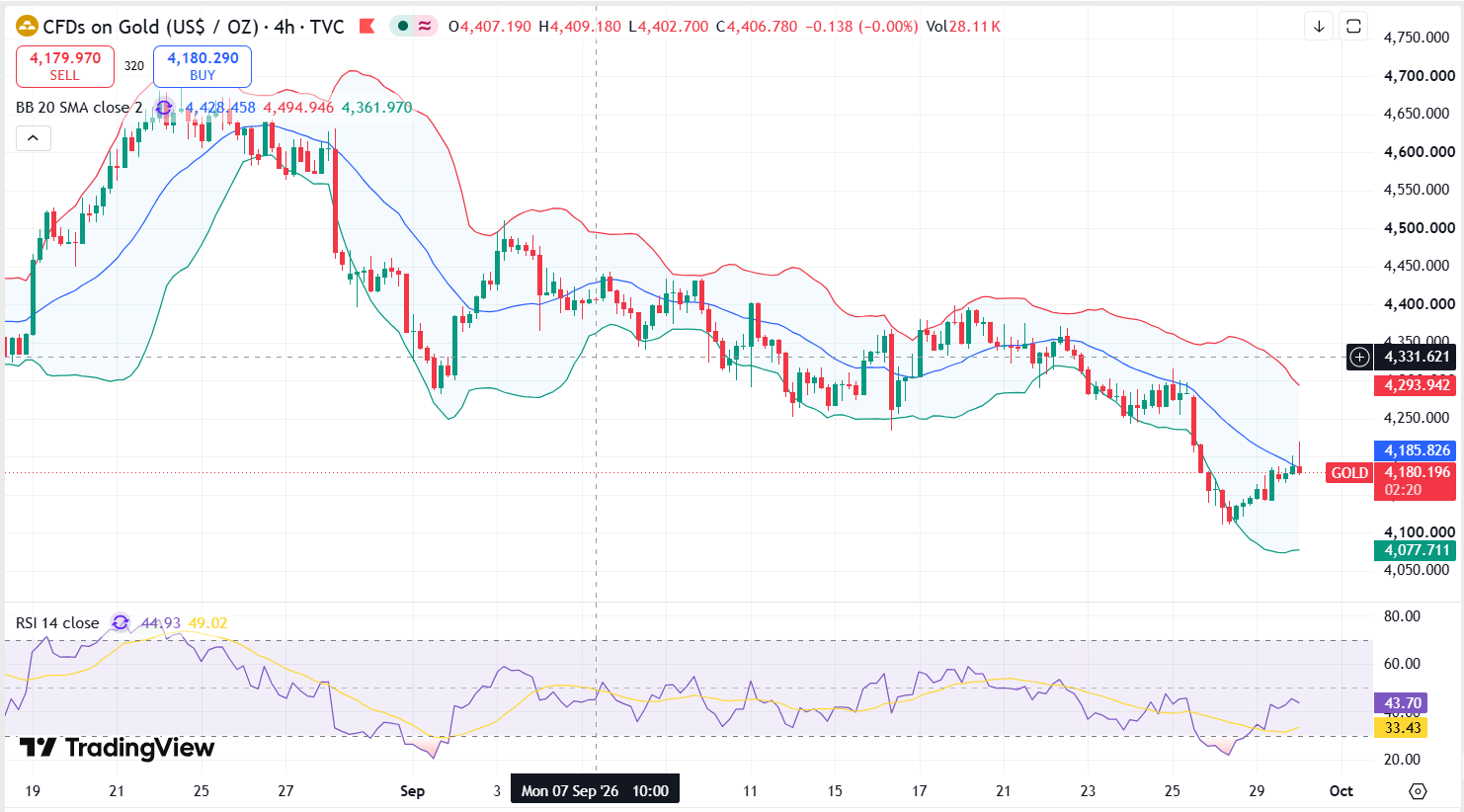The height and width of the screenshot is (812, 1464).
Task: Click the 4,700.000 price scale label
Action: (1420, 76)
